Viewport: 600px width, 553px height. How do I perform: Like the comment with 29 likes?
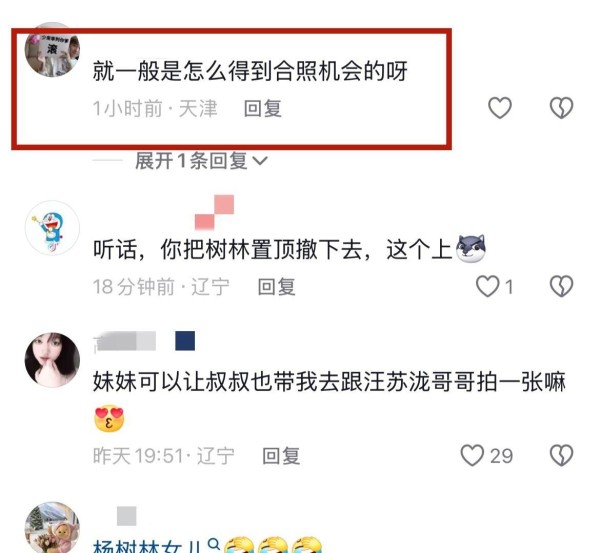472,455
